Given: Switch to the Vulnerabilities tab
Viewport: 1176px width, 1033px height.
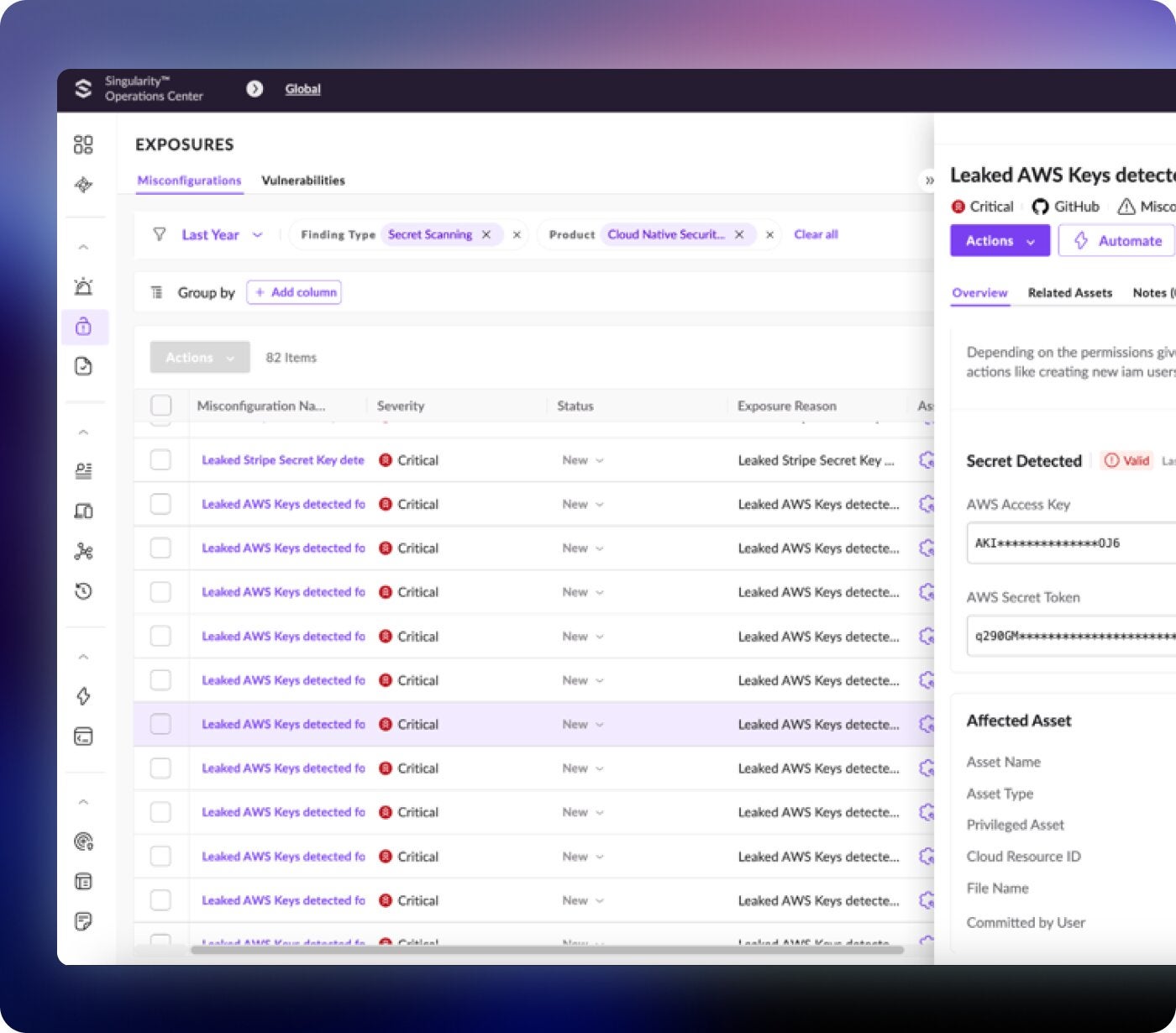Looking at the screenshot, I should [x=302, y=181].
